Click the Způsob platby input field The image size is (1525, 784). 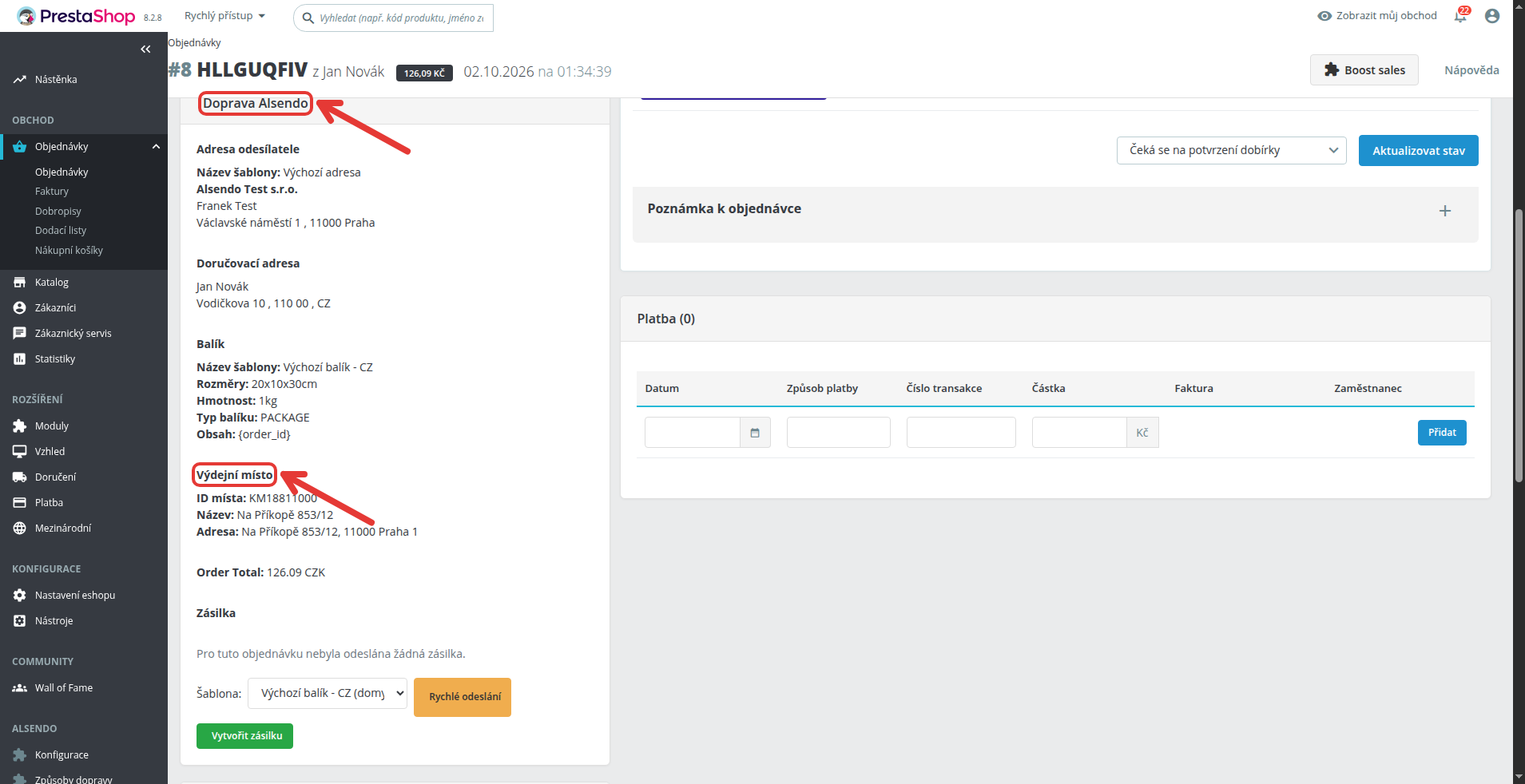pyautogui.click(x=838, y=433)
